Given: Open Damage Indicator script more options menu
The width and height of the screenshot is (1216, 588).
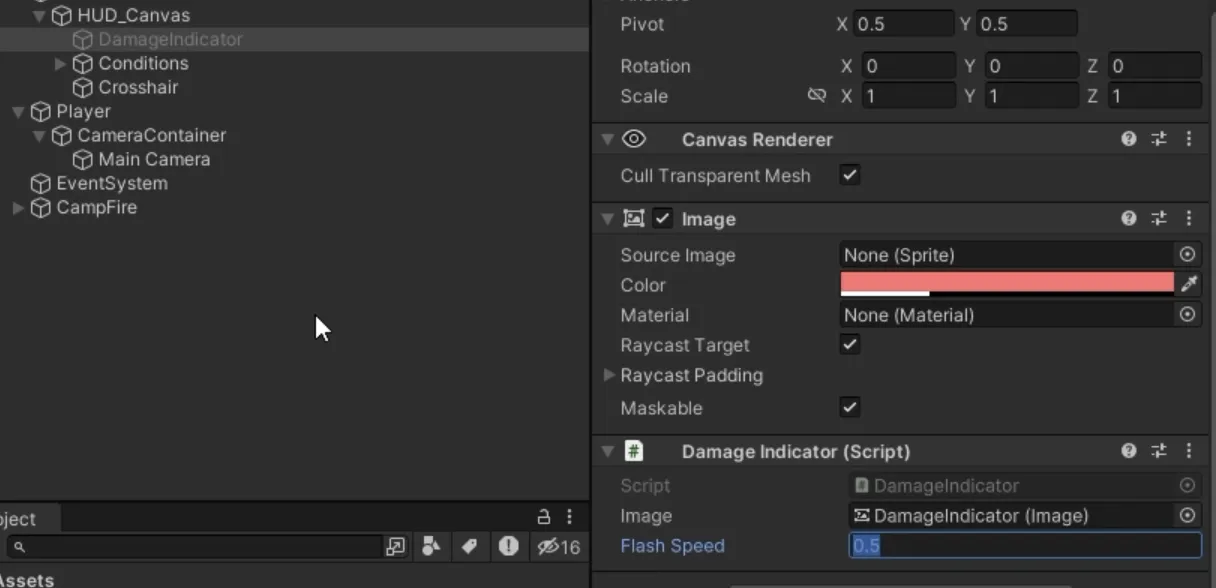Looking at the screenshot, I should click(x=1189, y=451).
